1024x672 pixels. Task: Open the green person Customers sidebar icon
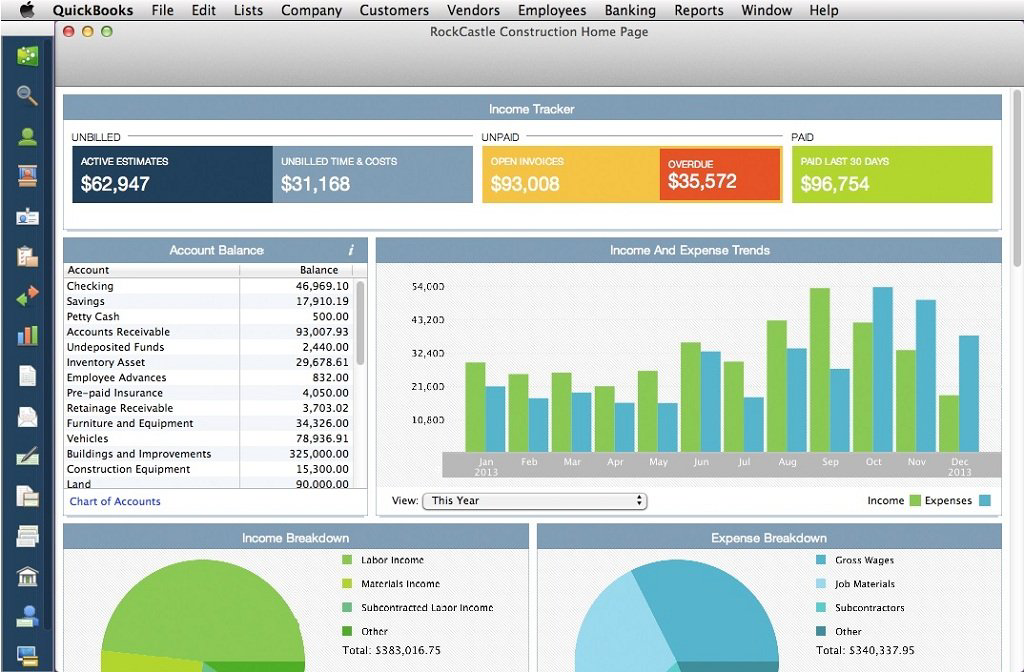pyautogui.click(x=27, y=136)
